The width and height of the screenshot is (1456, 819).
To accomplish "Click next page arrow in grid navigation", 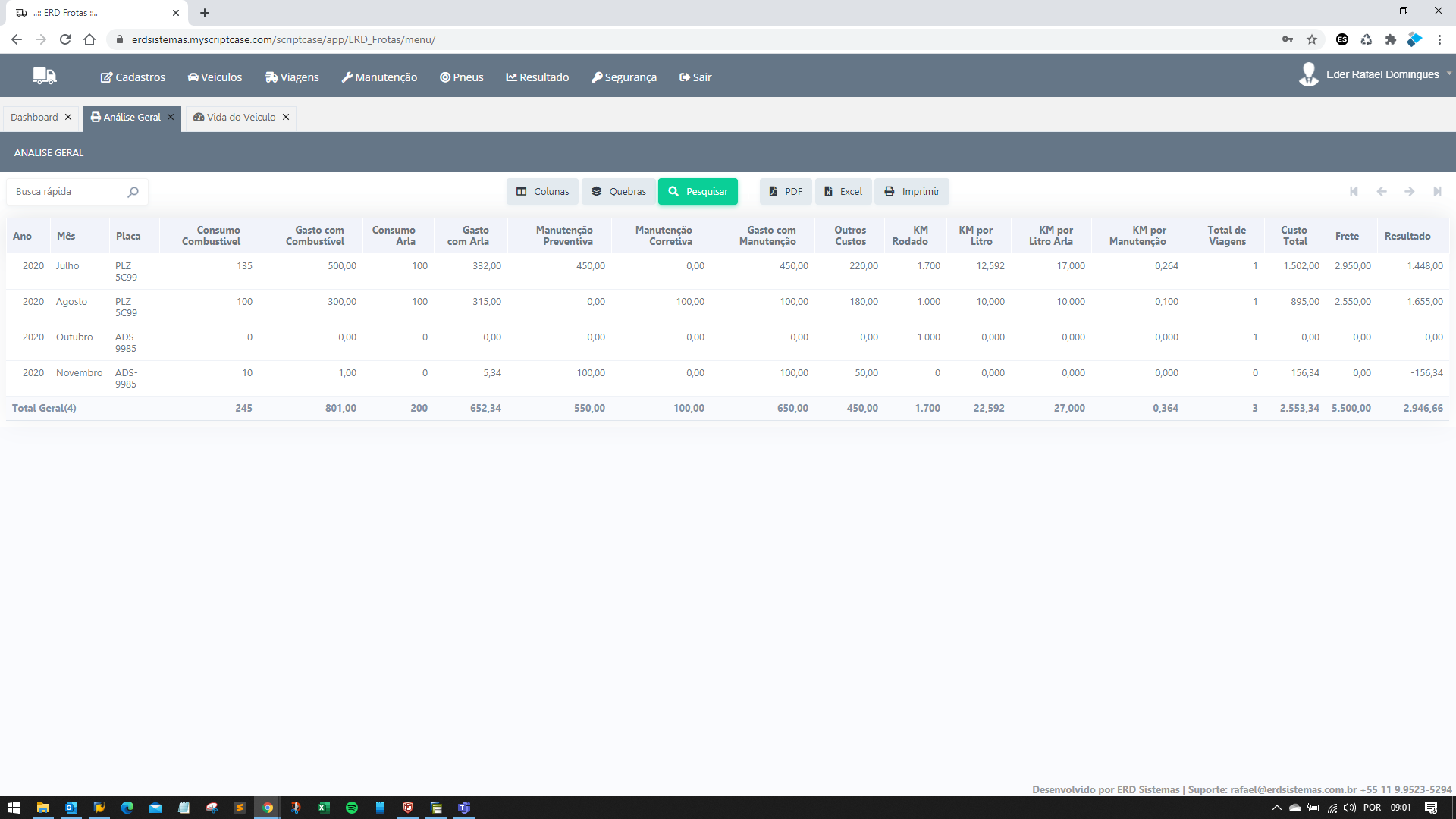I will (1409, 192).
